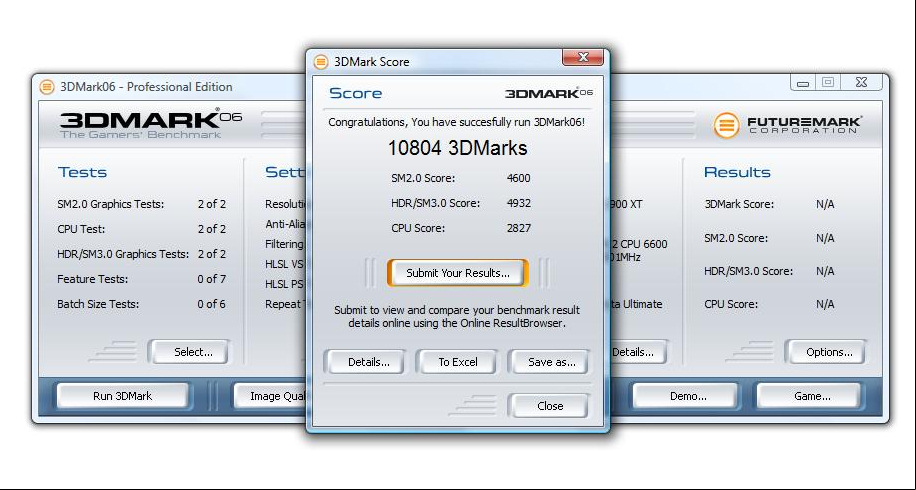Click the Results panel heading
Screen dimensions: 916x490
click(x=737, y=172)
